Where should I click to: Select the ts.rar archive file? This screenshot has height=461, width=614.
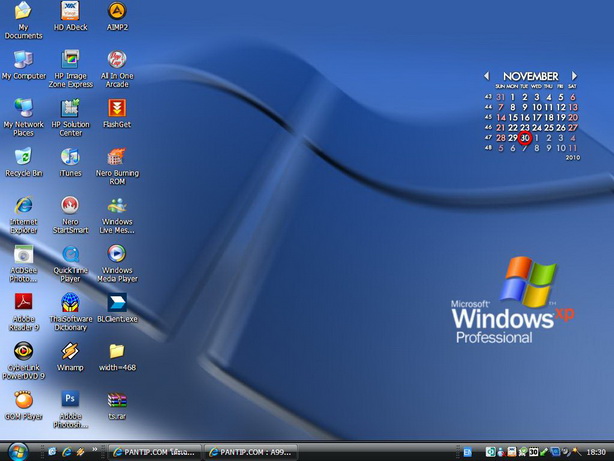(117, 400)
